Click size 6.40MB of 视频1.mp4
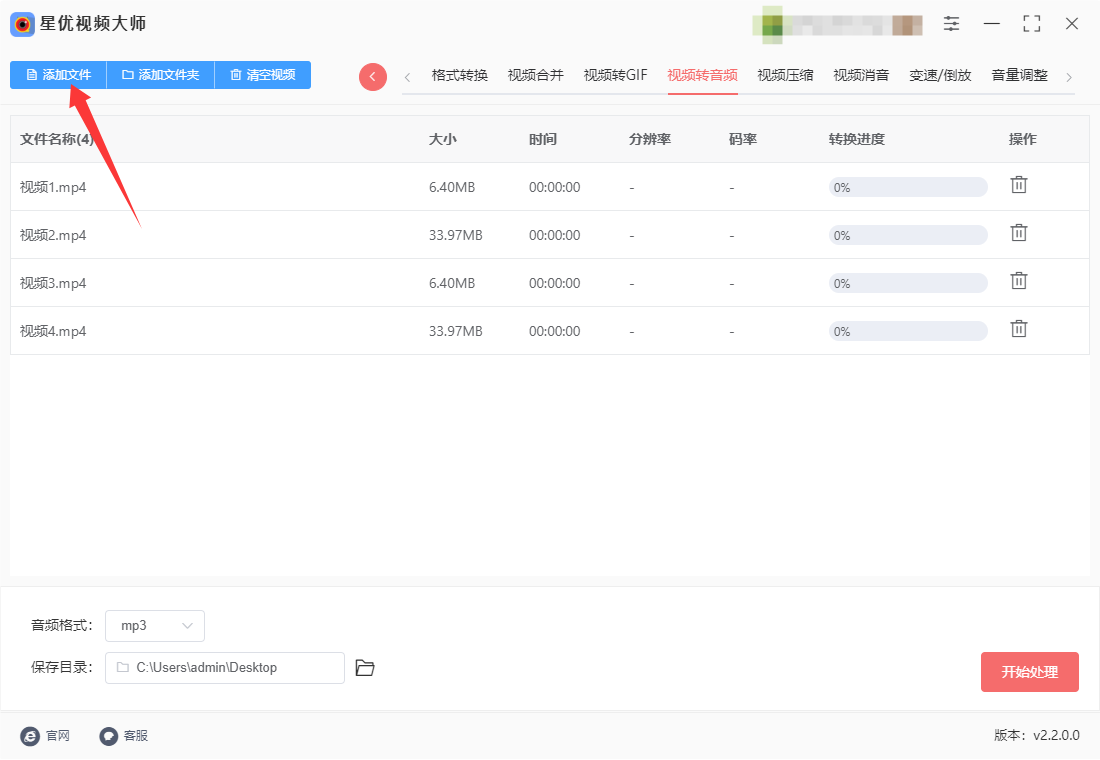The height and width of the screenshot is (760, 1100). click(452, 187)
